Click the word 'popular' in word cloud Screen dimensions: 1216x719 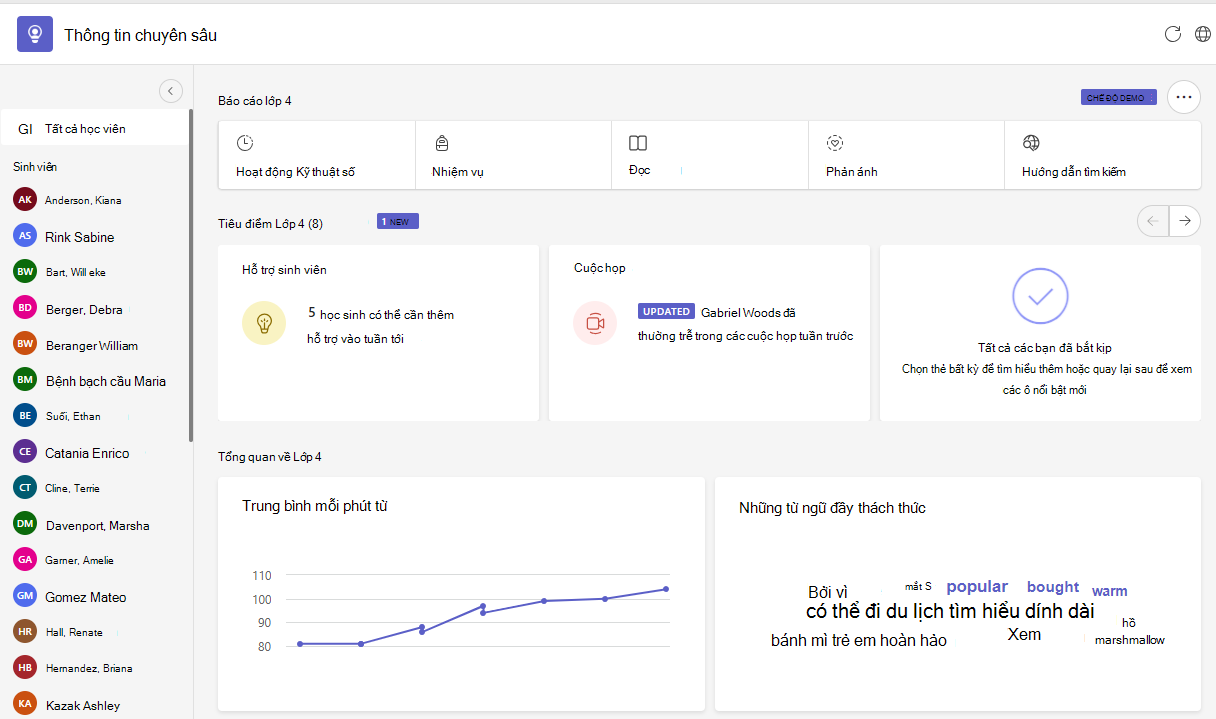pyautogui.click(x=977, y=587)
